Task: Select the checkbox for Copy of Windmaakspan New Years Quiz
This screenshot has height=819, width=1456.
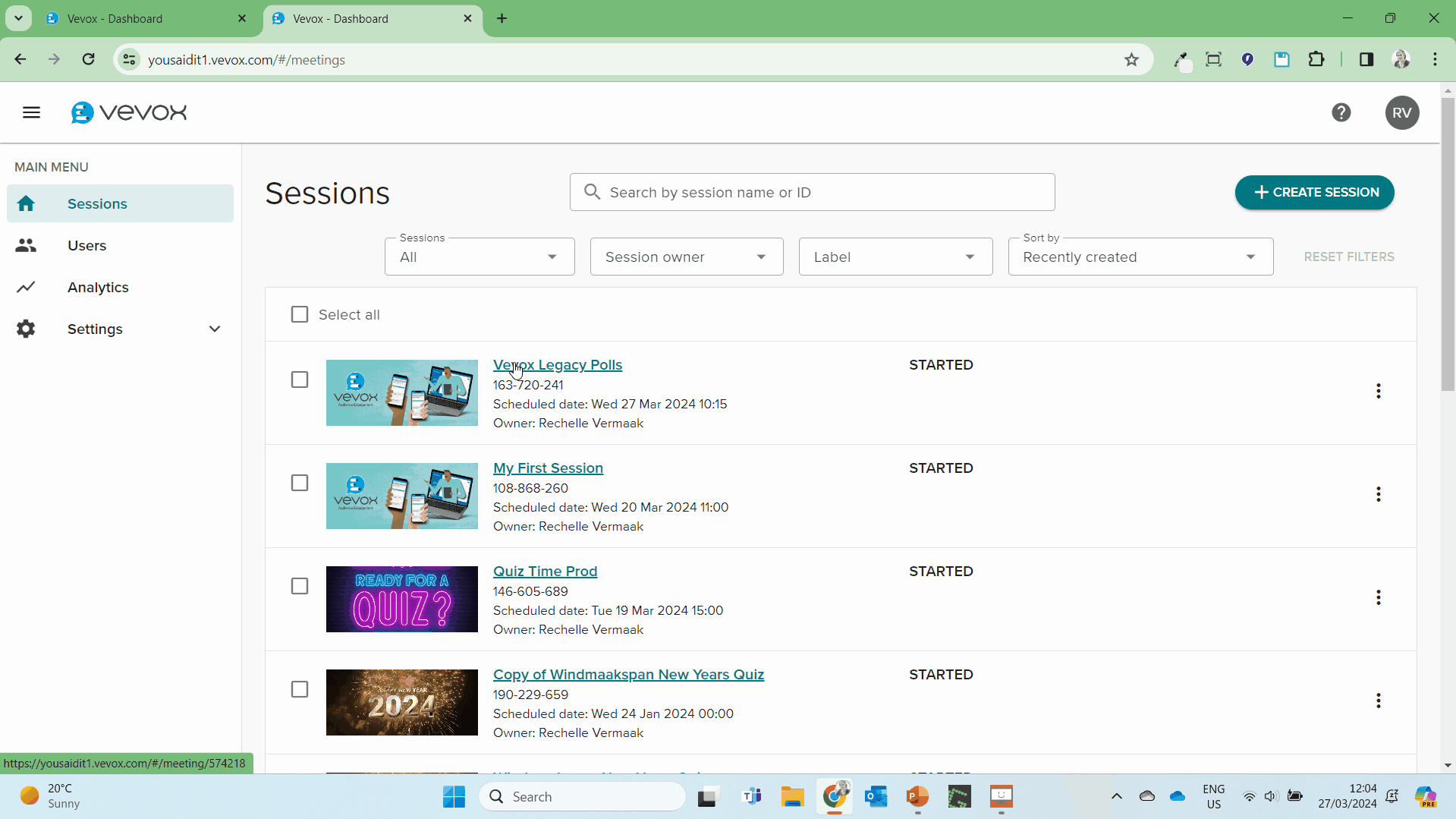Action: [299, 688]
